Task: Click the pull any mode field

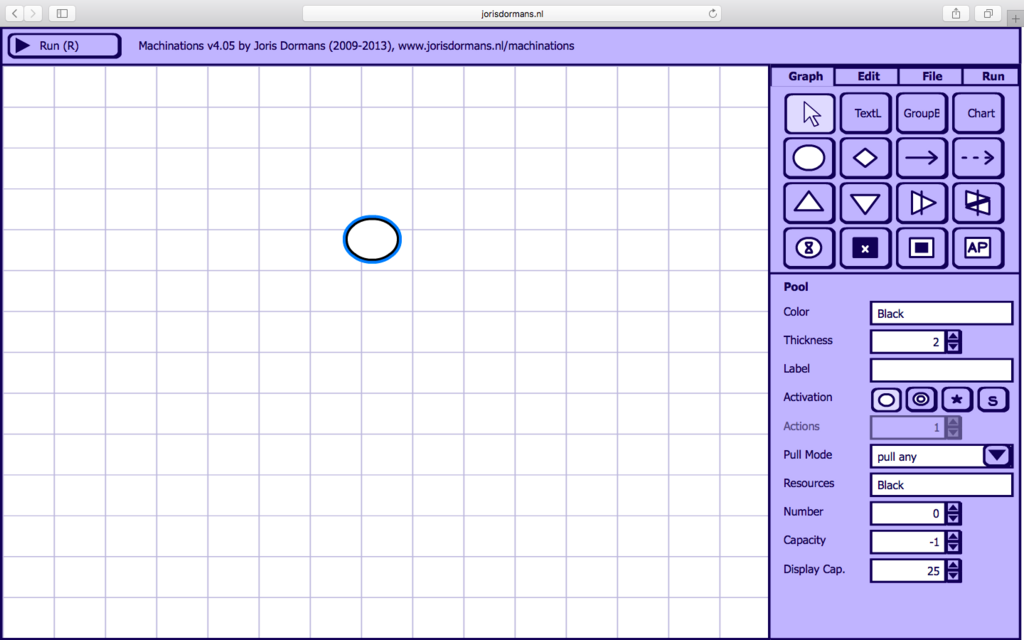Action: click(x=927, y=456)
